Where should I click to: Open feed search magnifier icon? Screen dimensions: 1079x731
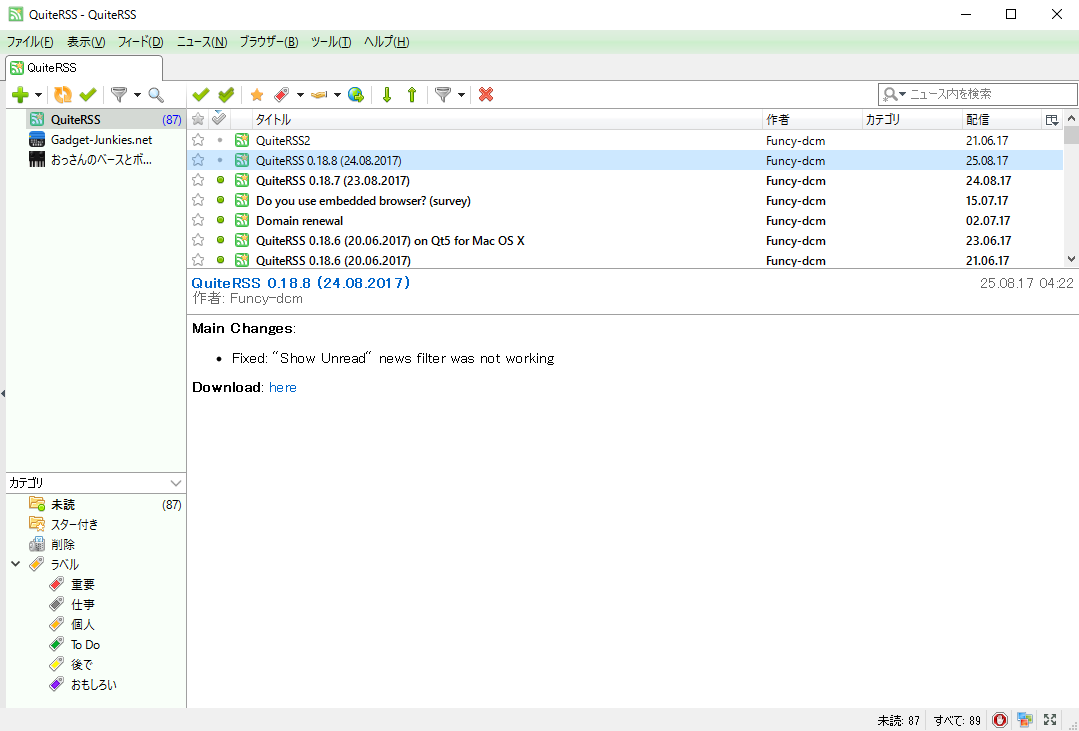pos(156,94)
